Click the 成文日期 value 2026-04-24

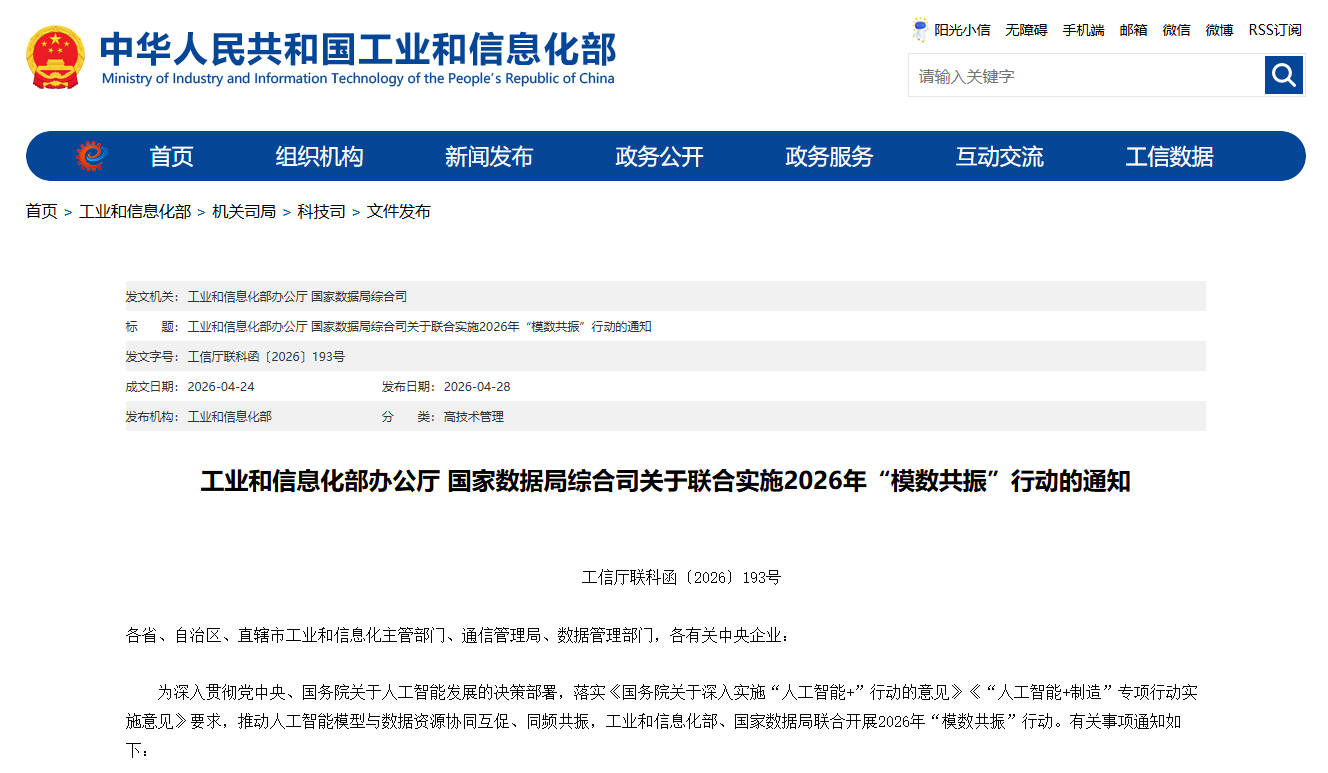221,387
